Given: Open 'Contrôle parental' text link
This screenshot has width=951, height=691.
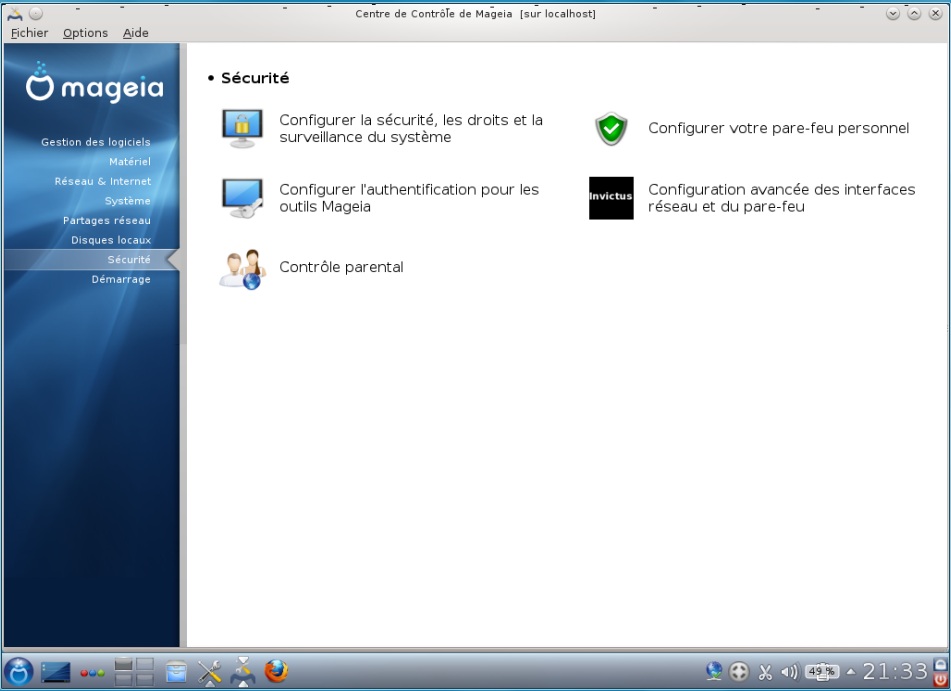Looking at the screenshot, I should 341,267.
